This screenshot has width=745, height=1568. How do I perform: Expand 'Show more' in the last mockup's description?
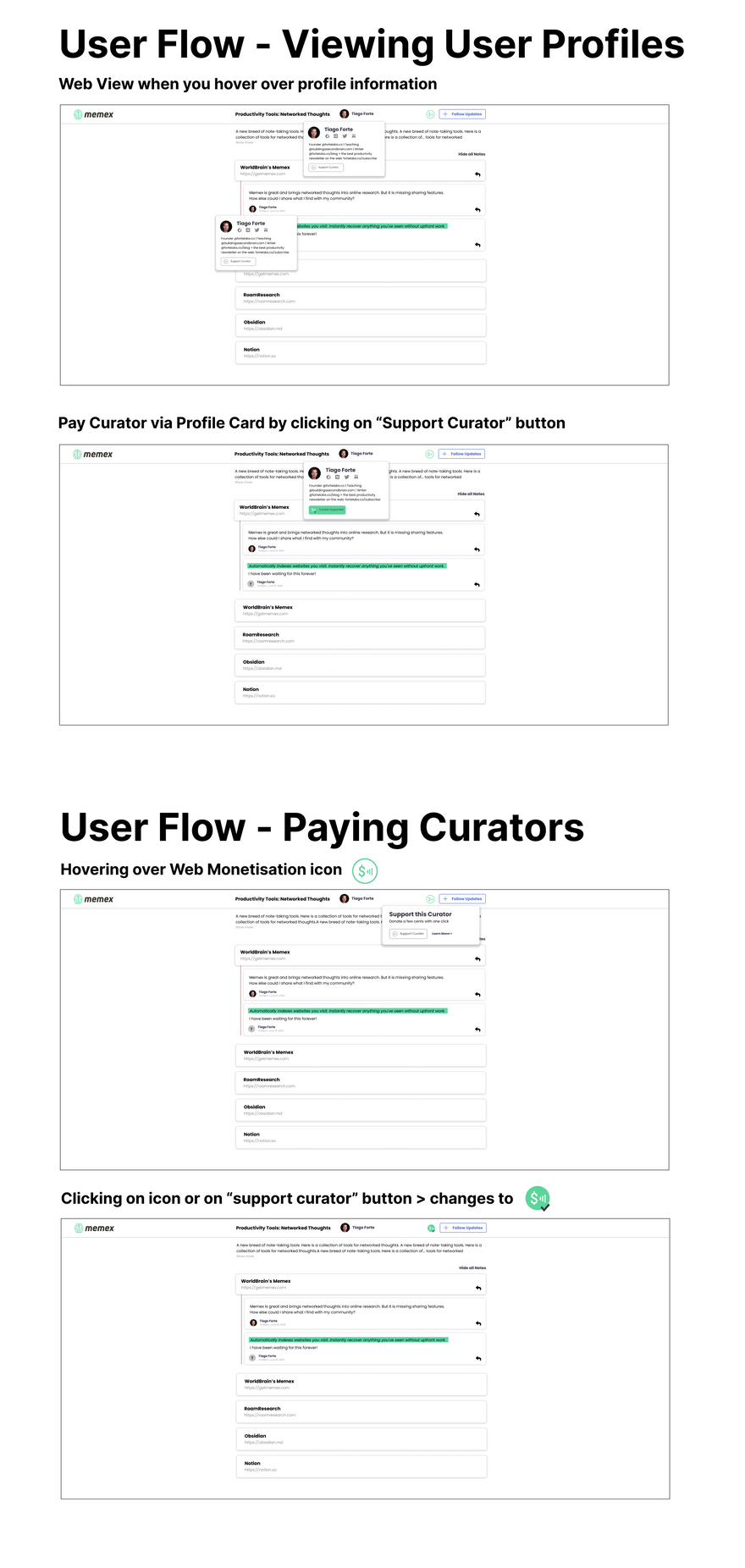click(246, 1256)
